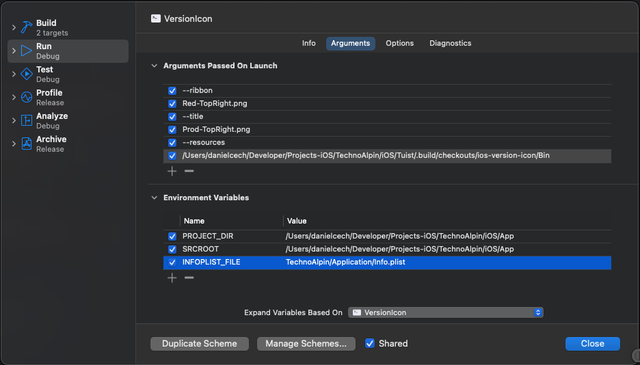This screenshot has height=365, width=640.
Task: Add a new launch argument with plus
Action: [x=172, y=171]
